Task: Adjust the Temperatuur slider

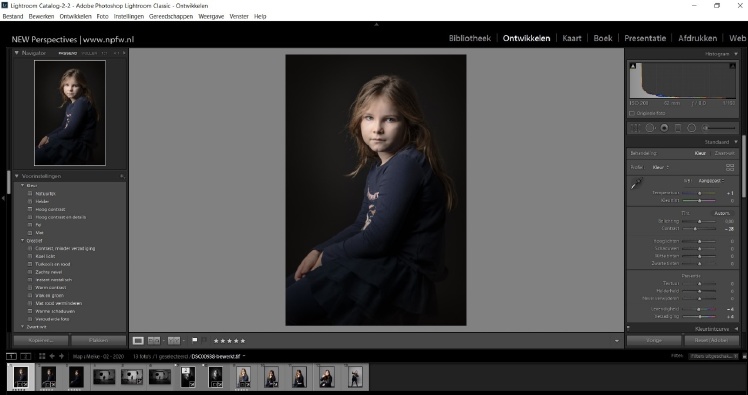Action: tap(700, 193)
